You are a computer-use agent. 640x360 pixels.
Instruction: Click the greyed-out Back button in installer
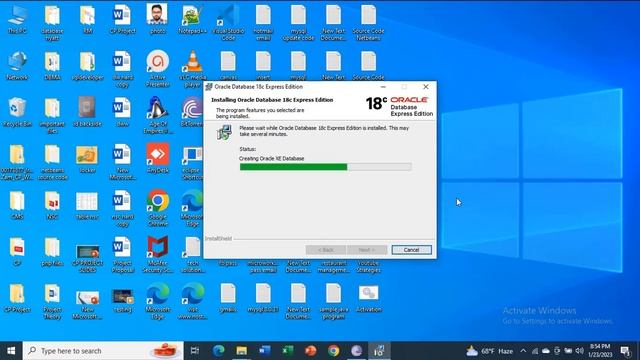pyautogui.click(x=326, y=250)
